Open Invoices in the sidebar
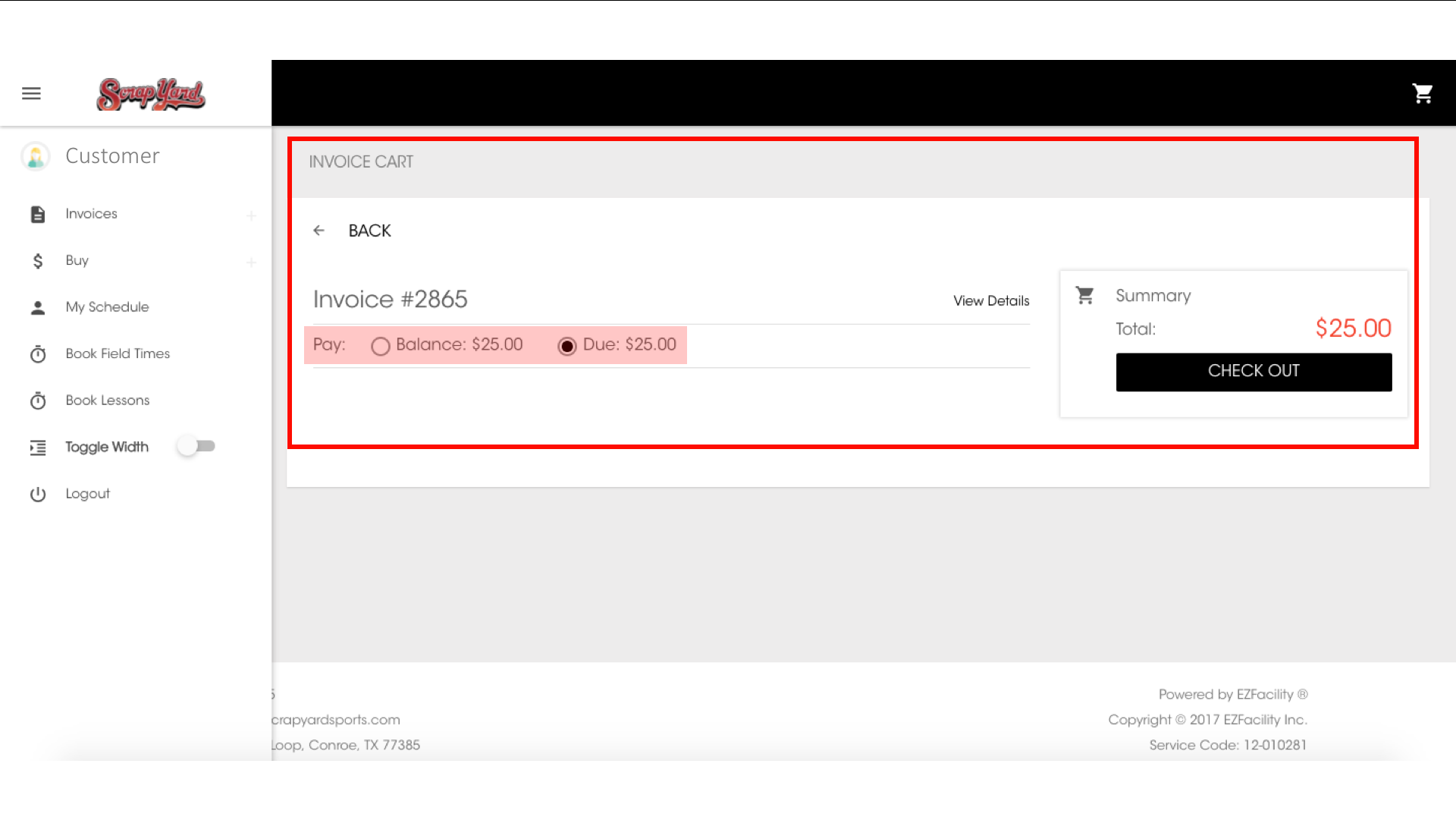Image resolution: width=1456 pixels, height=820 pixels. coord(91,214)
